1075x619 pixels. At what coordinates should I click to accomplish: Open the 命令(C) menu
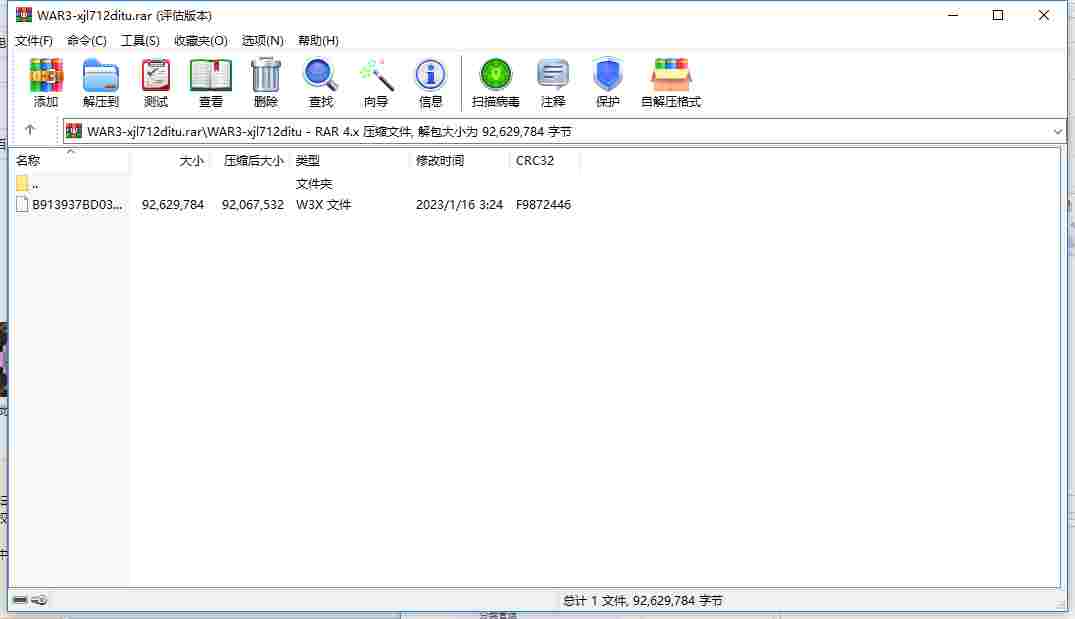[87, 40]
